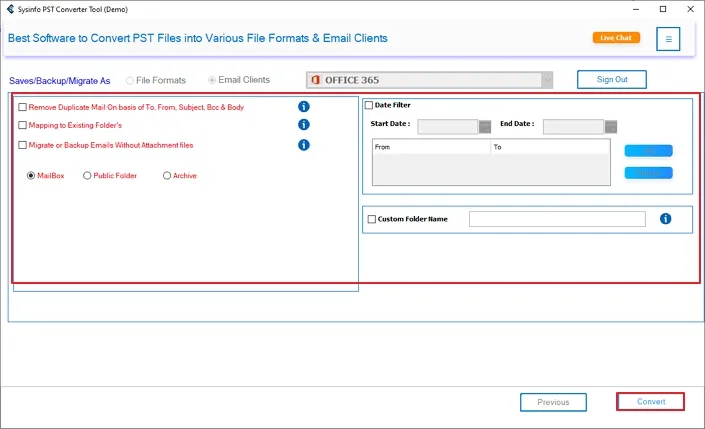
Task: Click the From column header
Action: 432,147
